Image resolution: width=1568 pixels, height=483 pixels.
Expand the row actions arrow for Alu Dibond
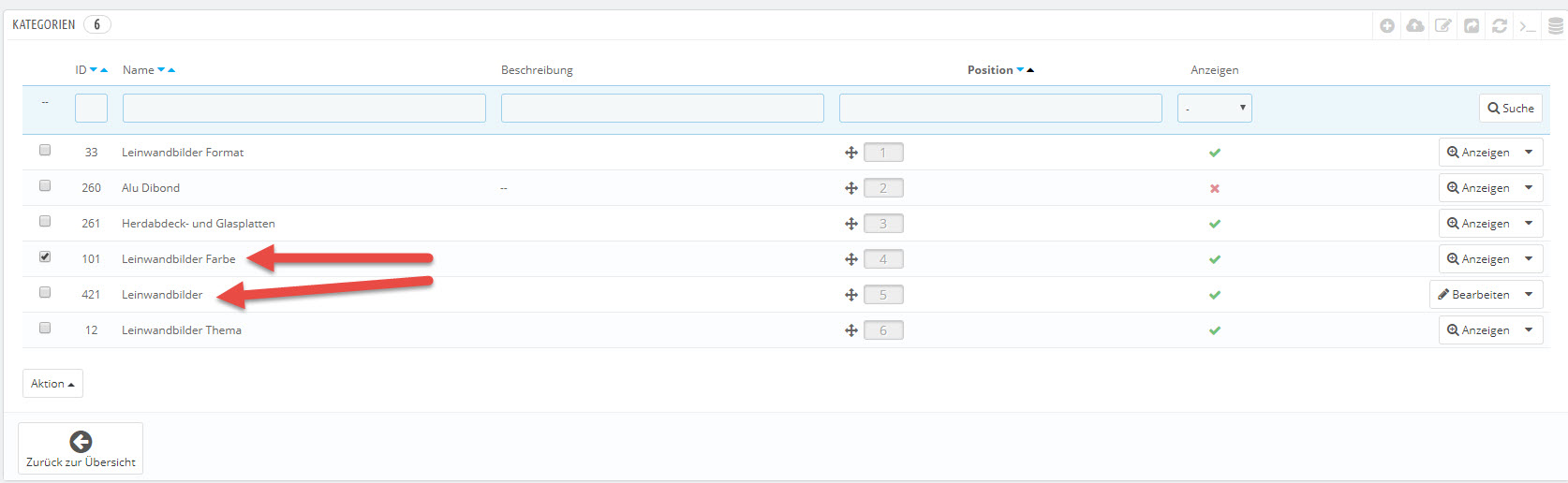tap(1529, 188)
